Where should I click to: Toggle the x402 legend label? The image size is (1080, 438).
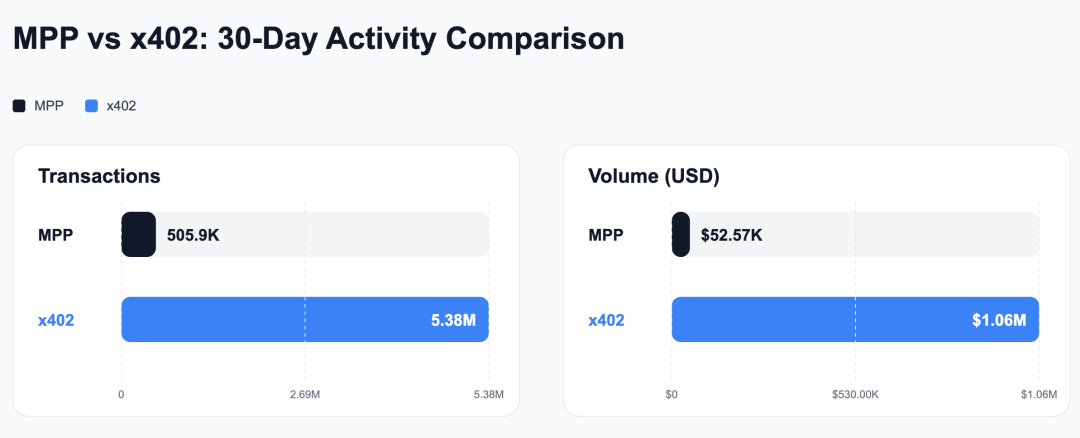point(121,106)
